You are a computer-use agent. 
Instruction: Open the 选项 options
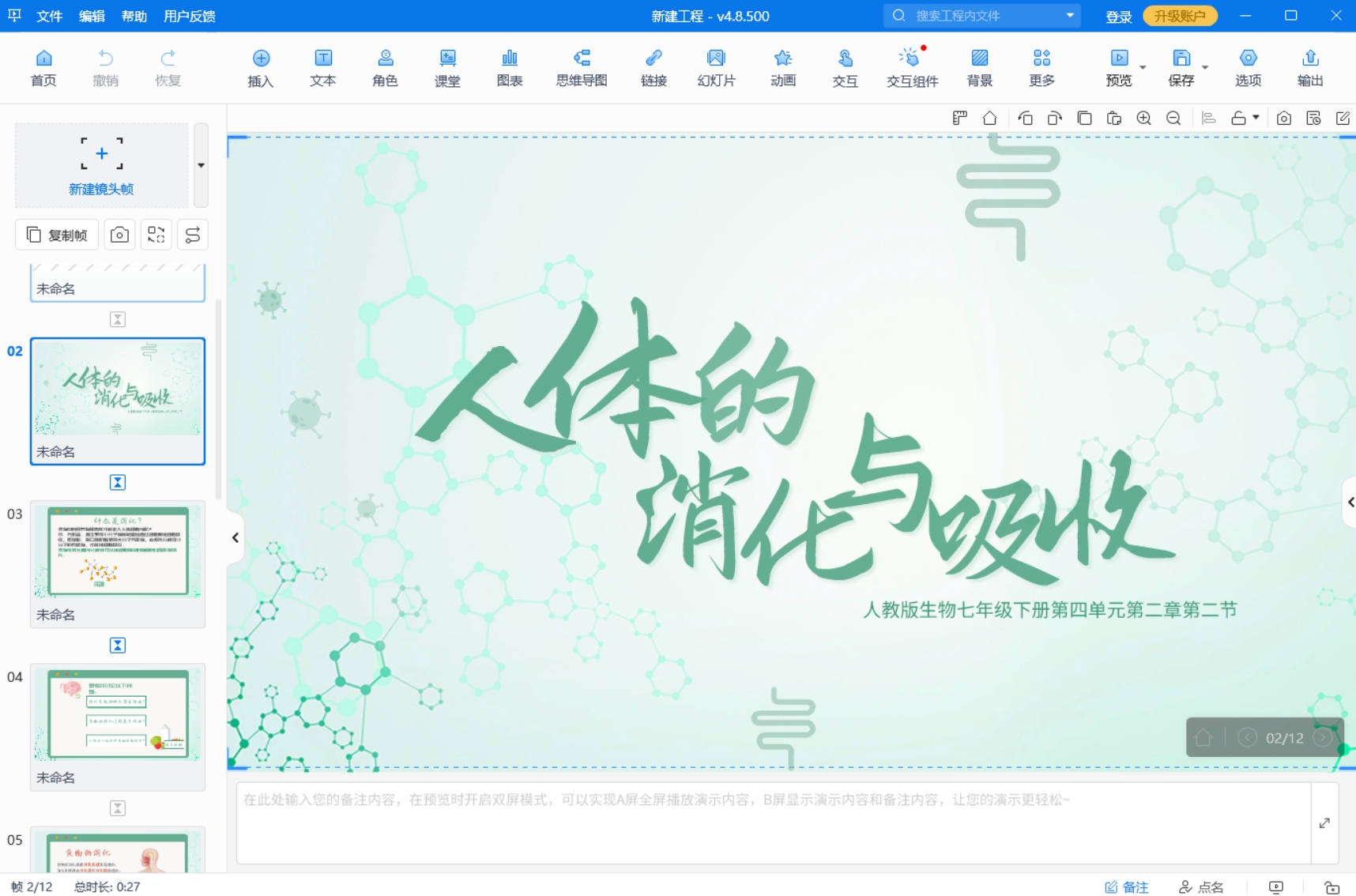pos(1249,68)
